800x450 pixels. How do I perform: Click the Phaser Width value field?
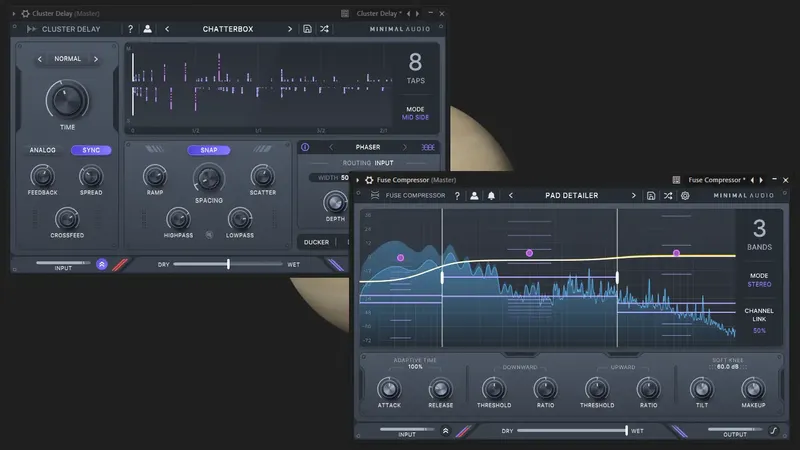point(330,178)
